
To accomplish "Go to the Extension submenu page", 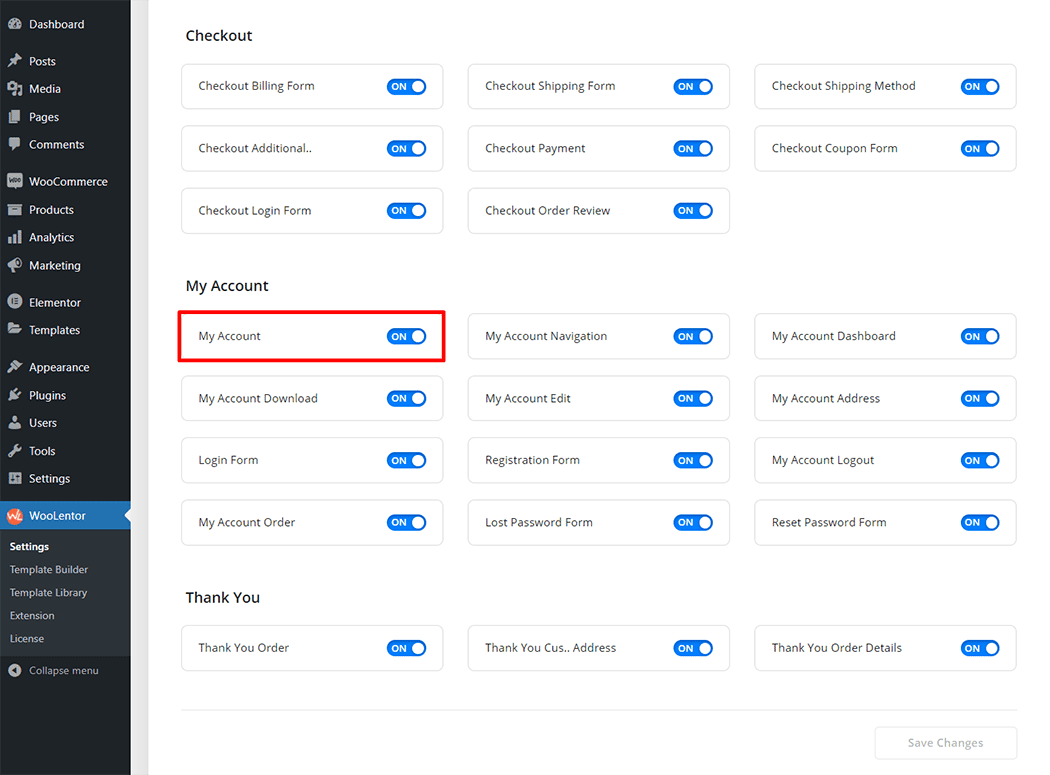I will 32,616.
